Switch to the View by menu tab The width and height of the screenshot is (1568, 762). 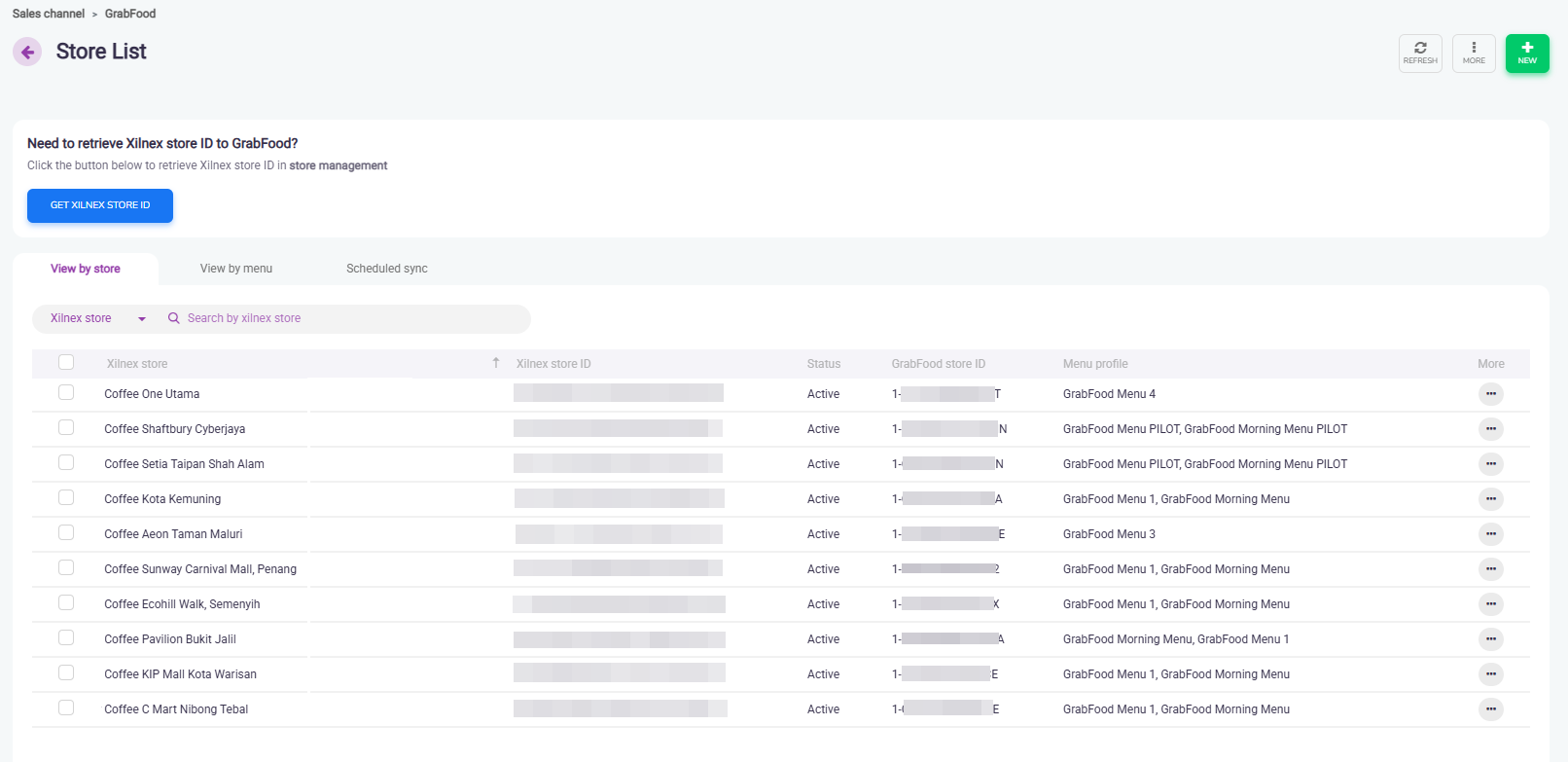click(236, 269)
